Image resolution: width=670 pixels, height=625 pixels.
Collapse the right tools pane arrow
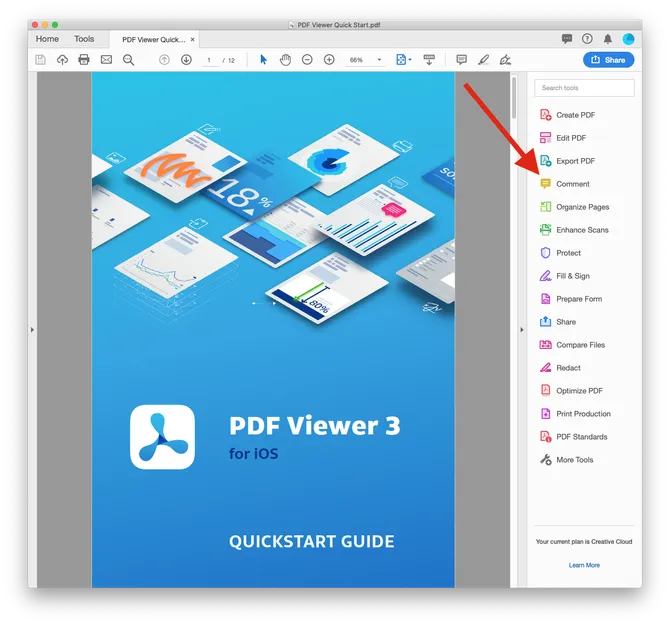pos(522,330)
